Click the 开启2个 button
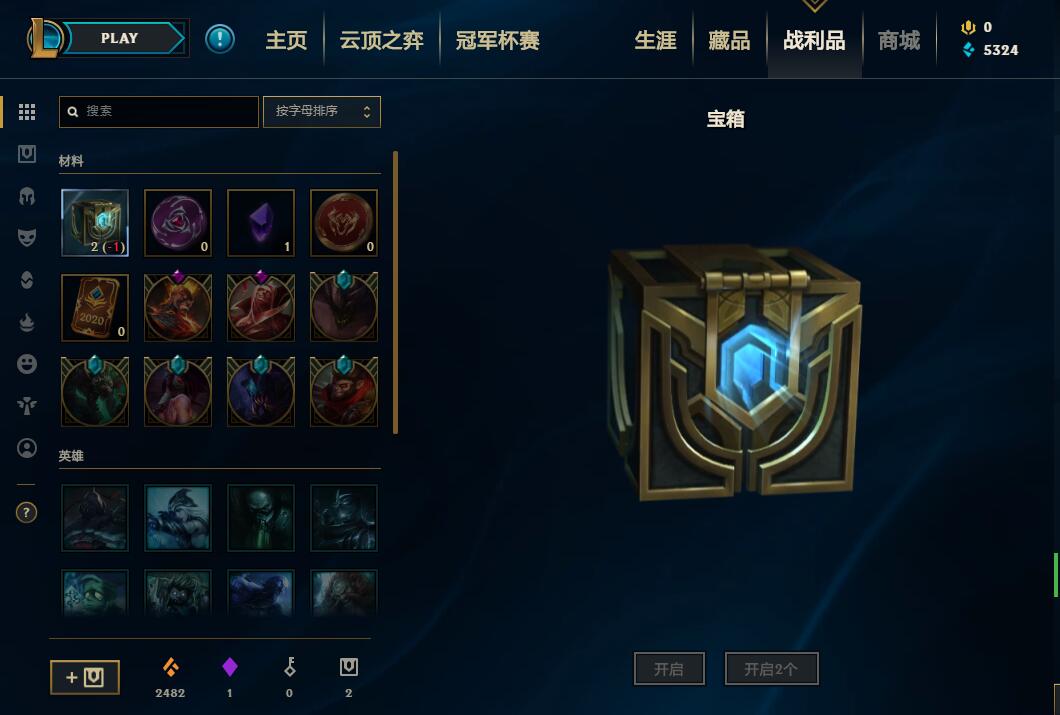Screen dimensions: 1060x715 [x=771, y=669]
